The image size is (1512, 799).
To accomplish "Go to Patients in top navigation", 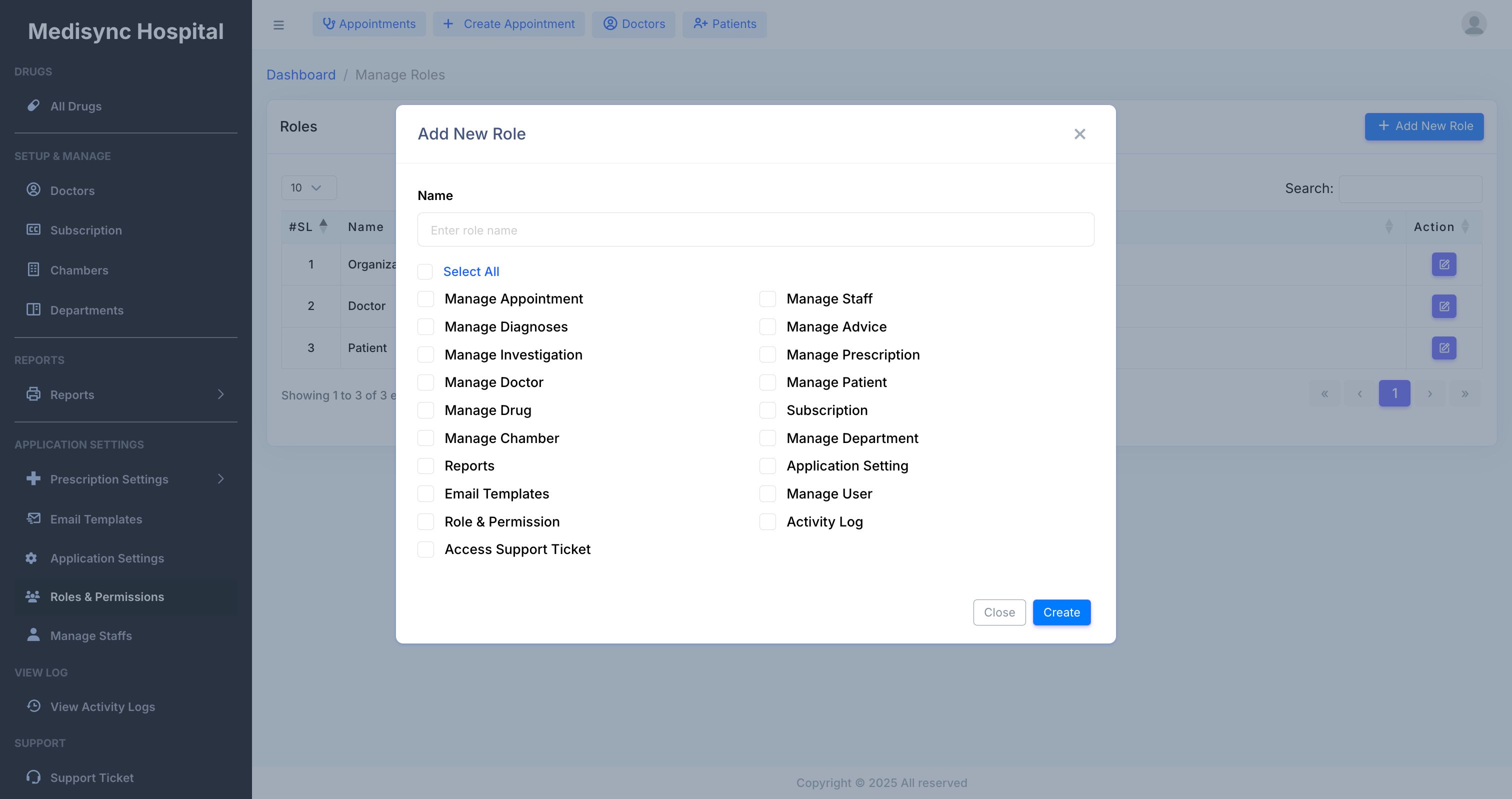I will (724, 24).
